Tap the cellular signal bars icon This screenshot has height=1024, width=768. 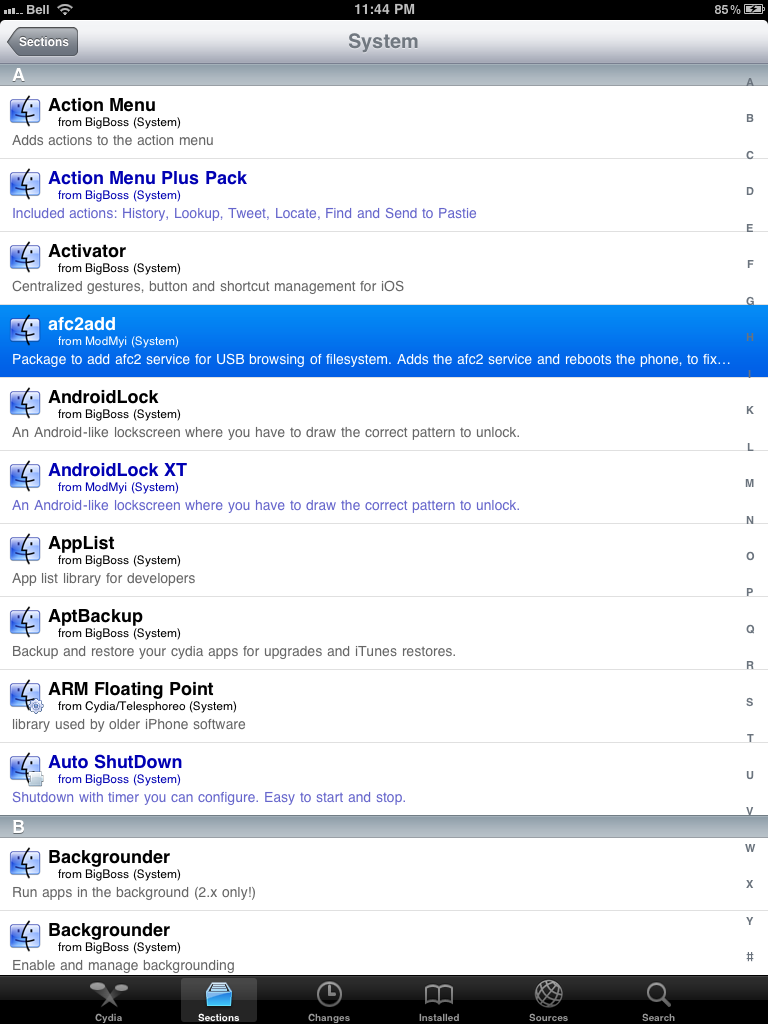click(13, 10)
